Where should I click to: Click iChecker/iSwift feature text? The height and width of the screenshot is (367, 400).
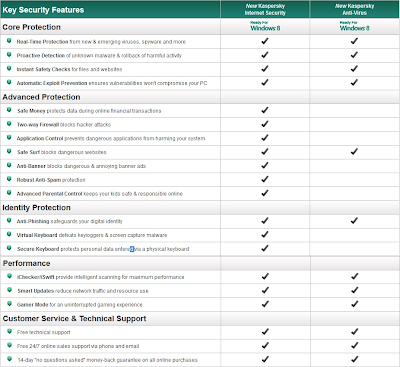(100, 277)
